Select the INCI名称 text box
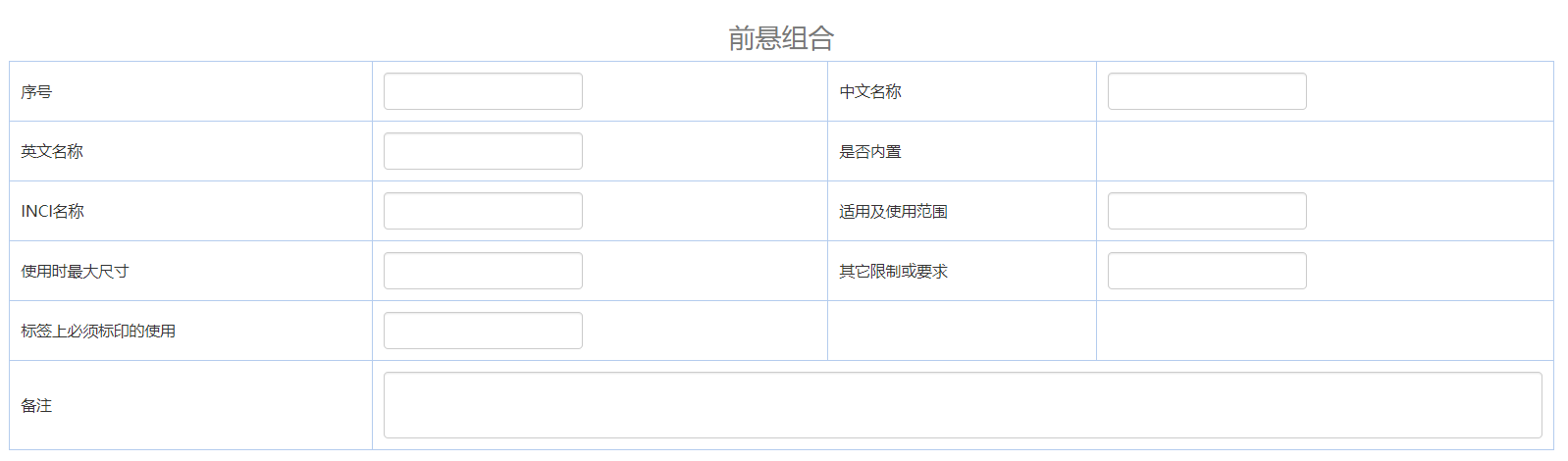 (483, 211)
